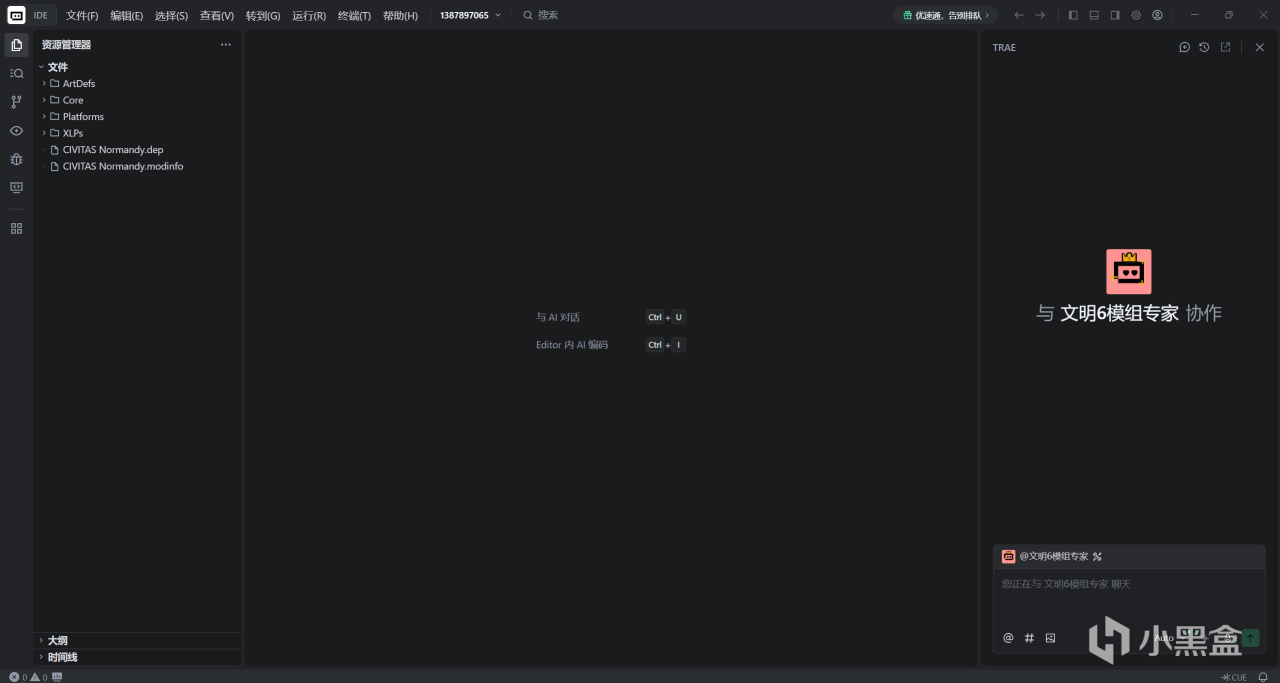Click the 与 AI 对话 shortcut hint
The height and width of the screenshot is (683, 1280).
[611, 317]
